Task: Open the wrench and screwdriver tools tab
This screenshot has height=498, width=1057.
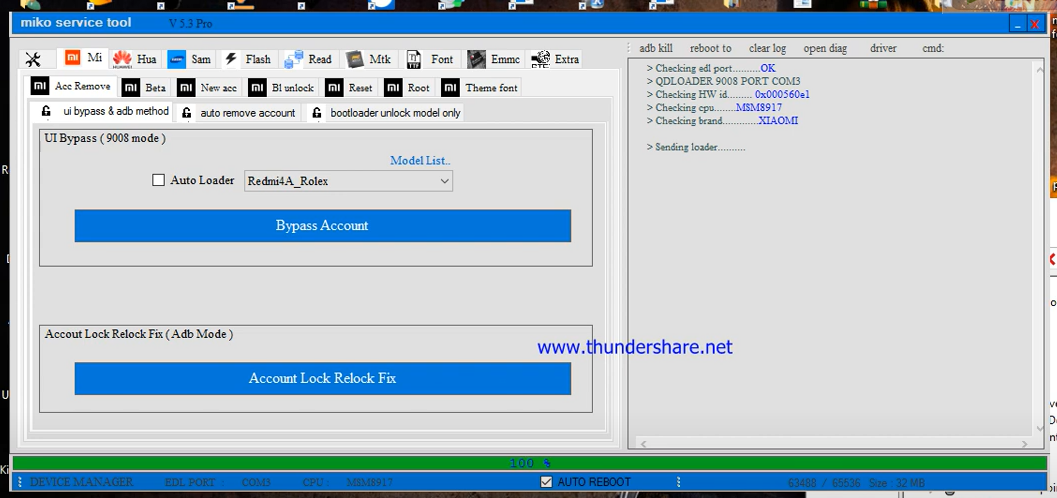Action: (33, 59)
